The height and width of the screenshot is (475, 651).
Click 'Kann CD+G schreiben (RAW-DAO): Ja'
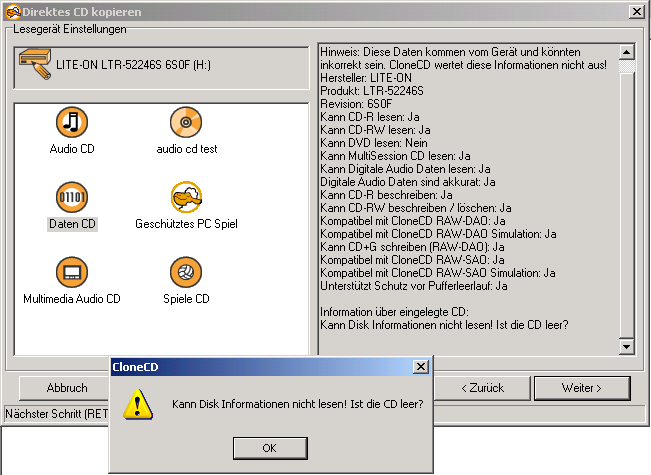point(412,247)
